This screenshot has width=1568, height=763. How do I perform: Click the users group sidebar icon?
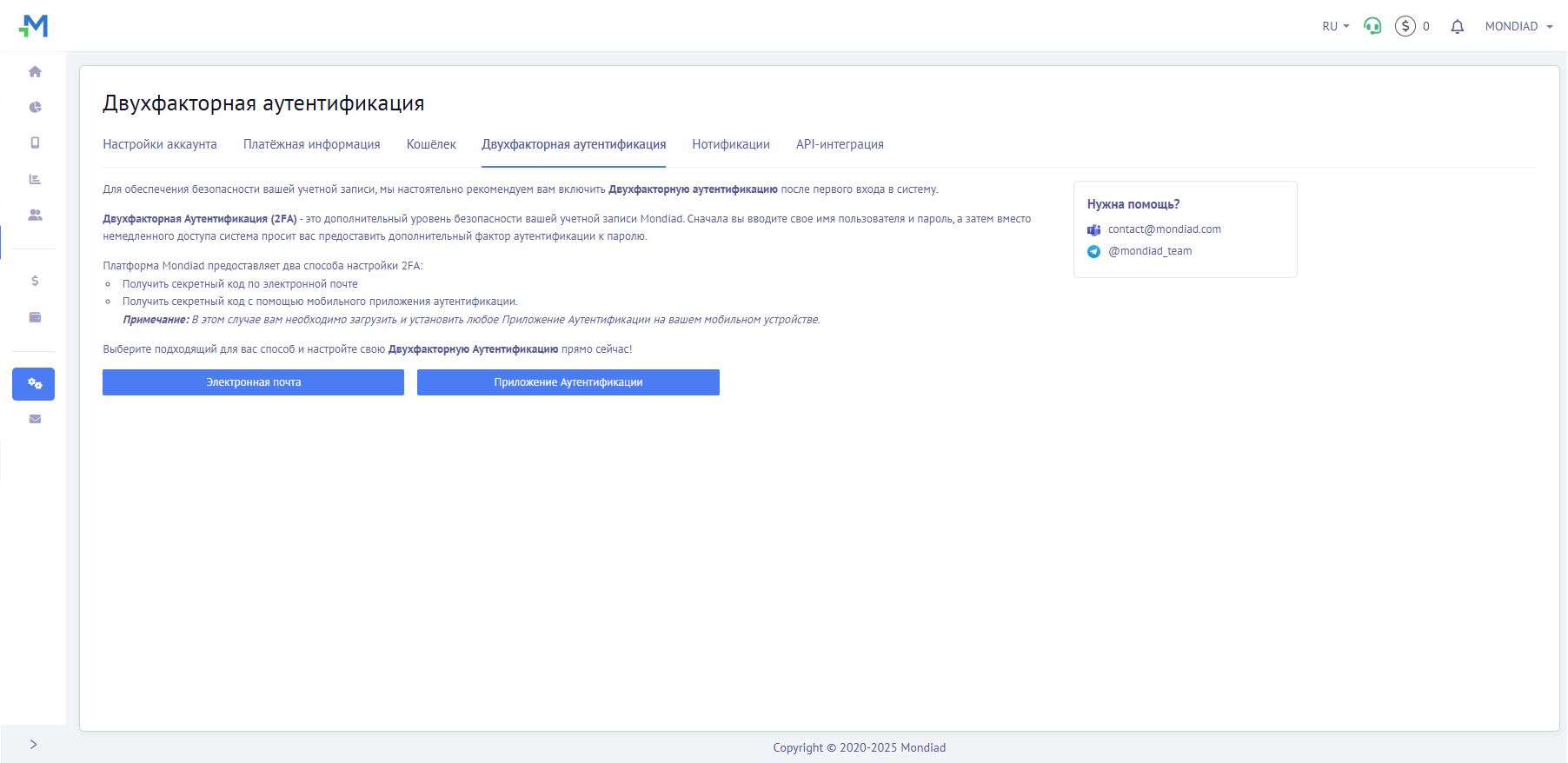(35, 215)
